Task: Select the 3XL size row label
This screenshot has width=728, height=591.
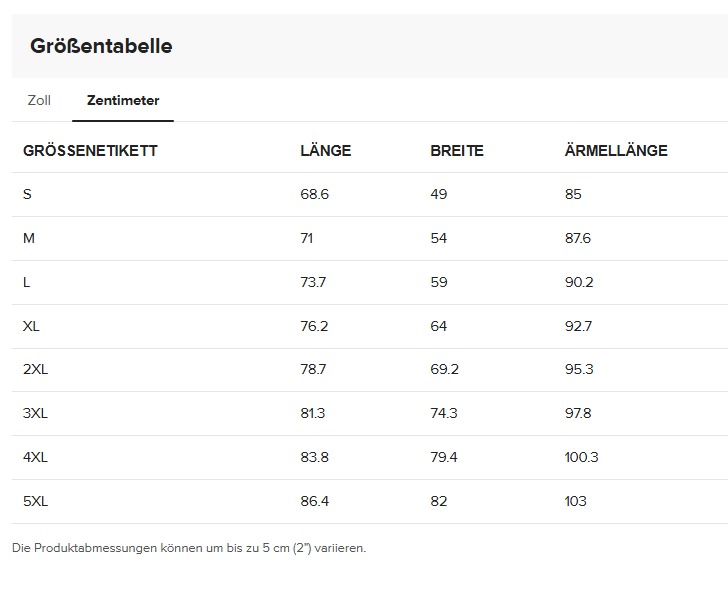Action: point(35,413)
